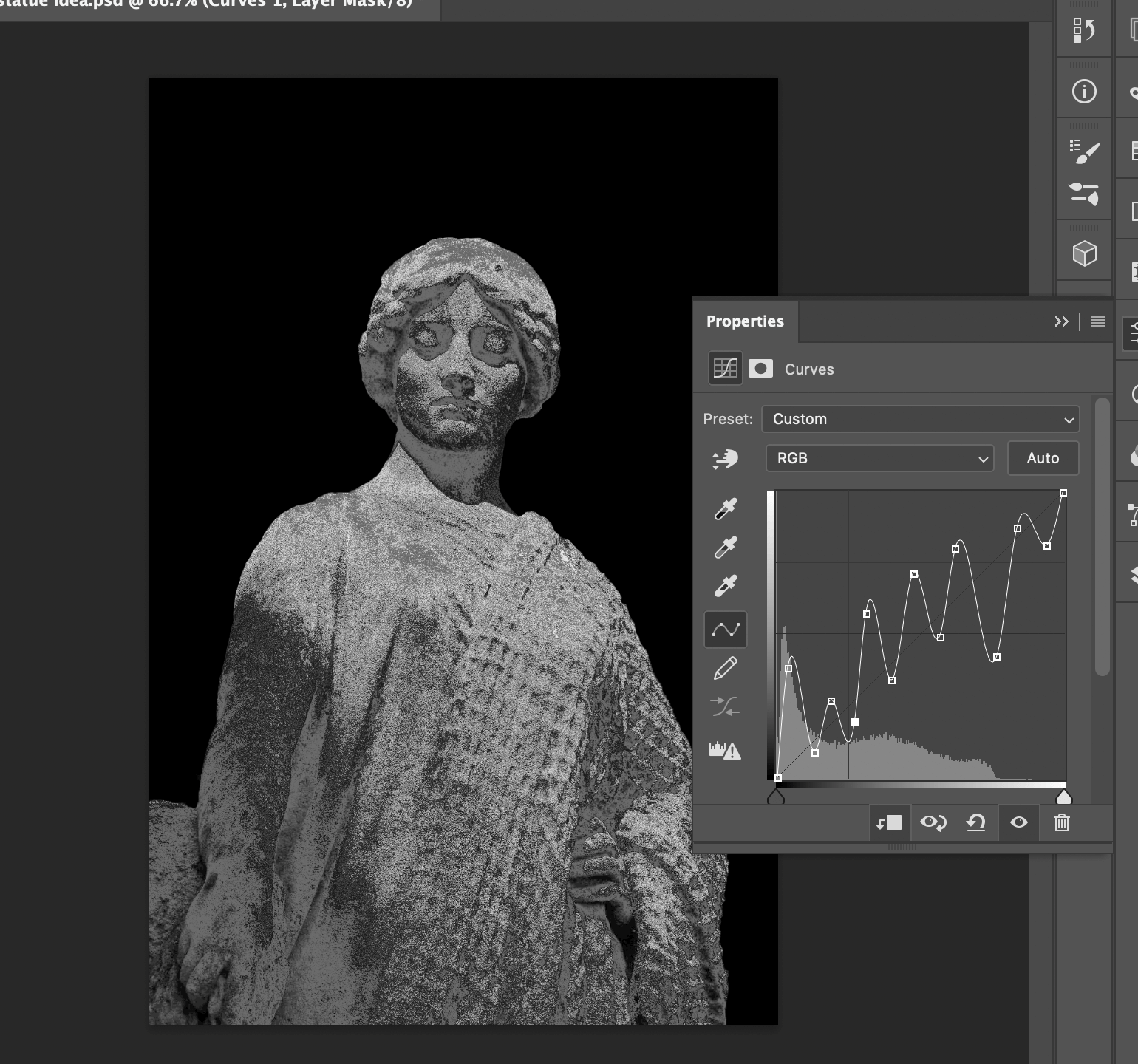1138x1064 pixels.
Task: Open the RGB channel dropdown
Action: click(x=879, y=458)
